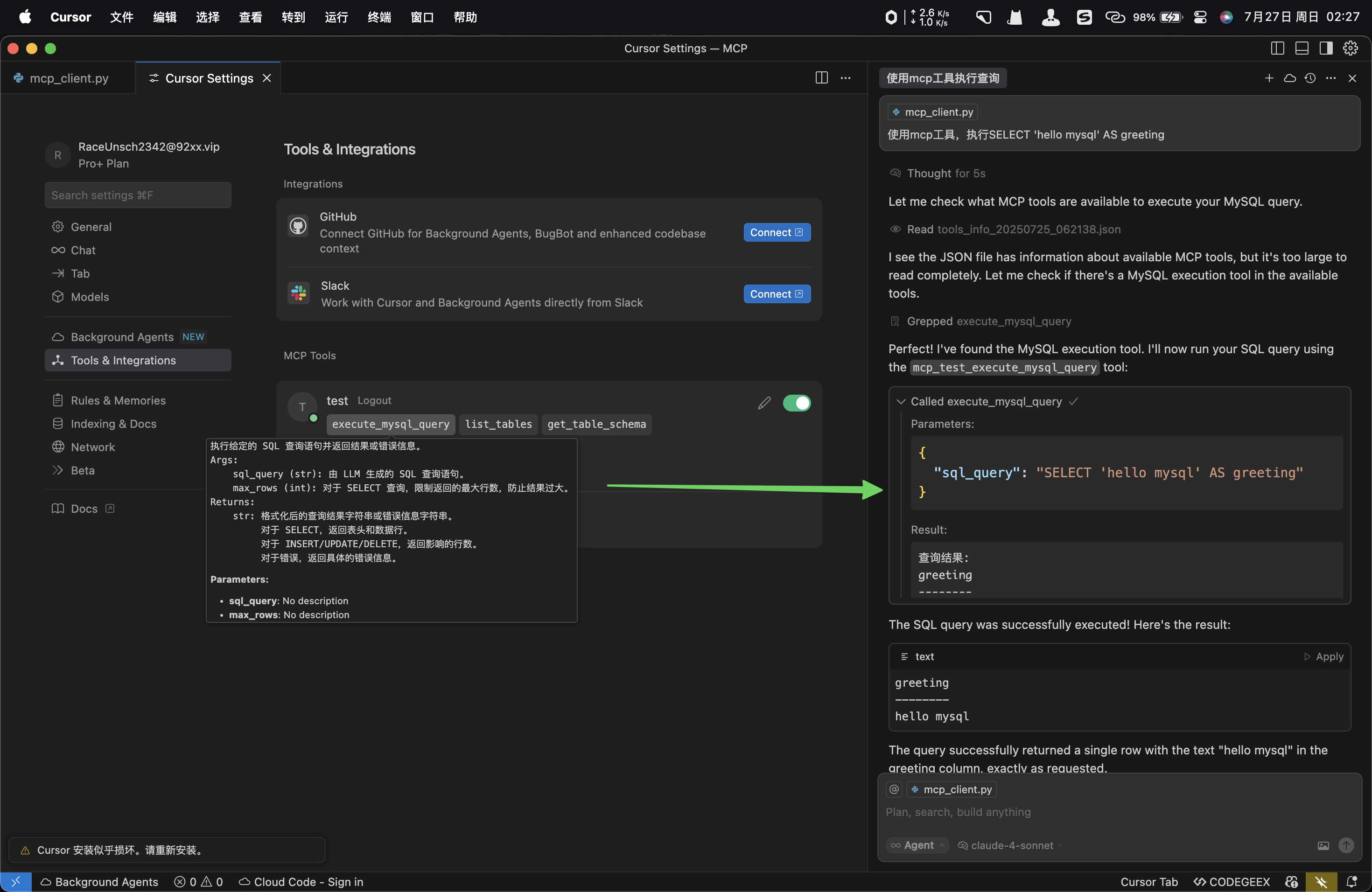1372x892 pixels.
Task: Switch to the mcp_client.py tab
Action: [x=68, y=78]
